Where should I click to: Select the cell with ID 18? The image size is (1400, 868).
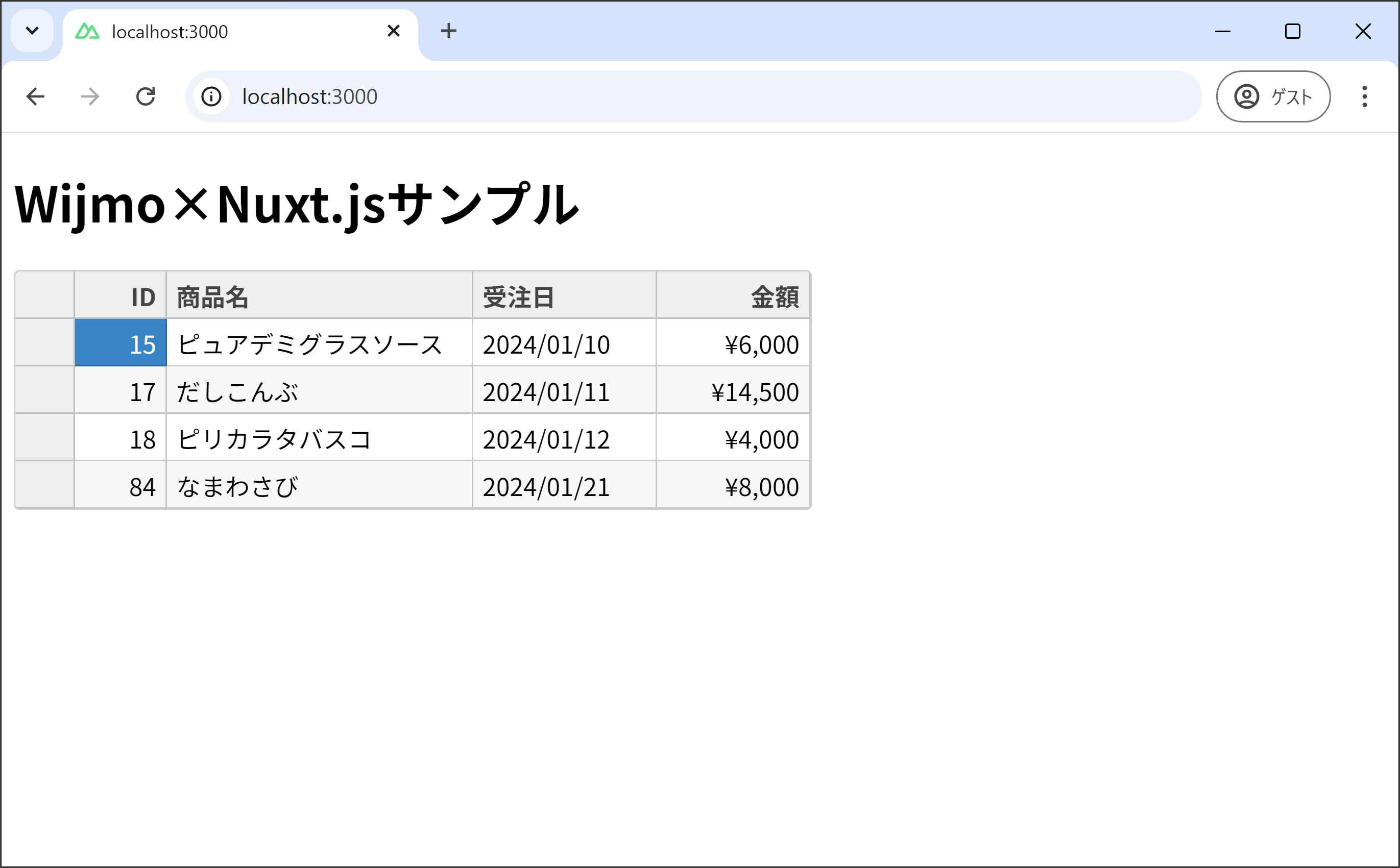tap(120, 437)
